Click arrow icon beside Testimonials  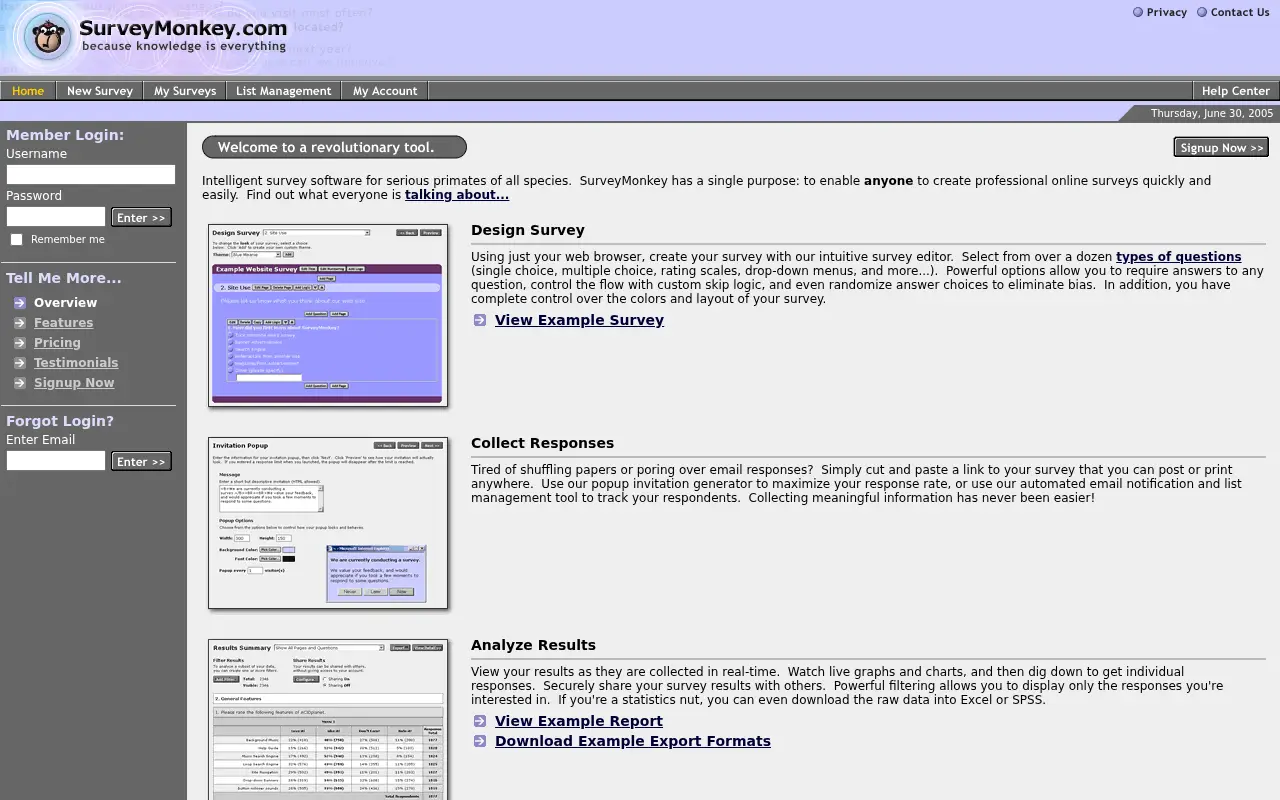(x=20, y=363)
